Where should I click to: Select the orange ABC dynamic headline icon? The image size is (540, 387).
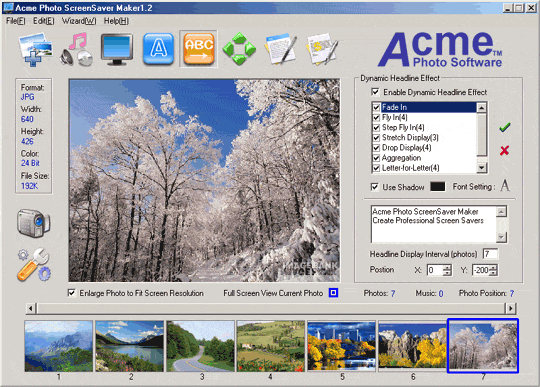click(x=199, y=49)
